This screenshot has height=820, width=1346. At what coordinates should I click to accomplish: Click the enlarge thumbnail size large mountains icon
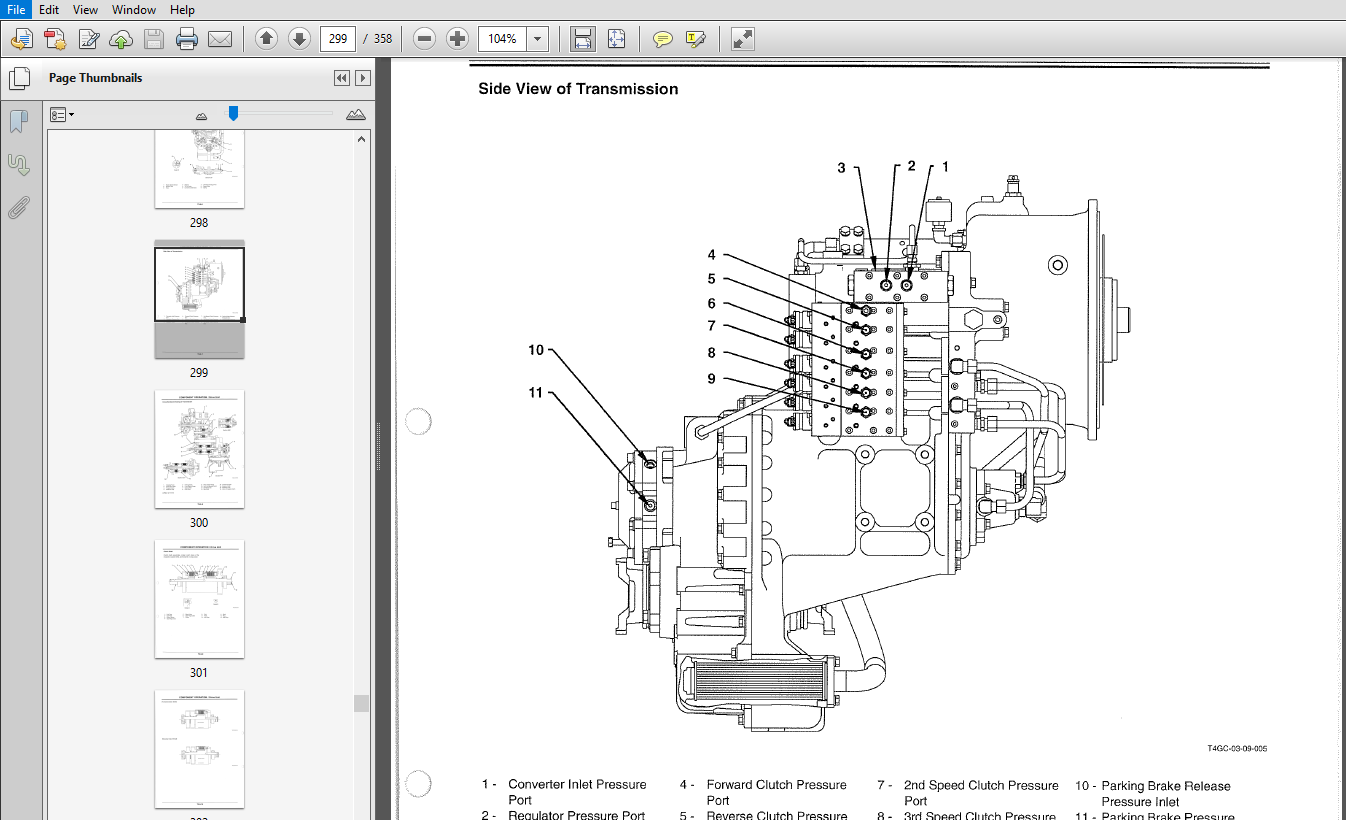coord(356,115)
